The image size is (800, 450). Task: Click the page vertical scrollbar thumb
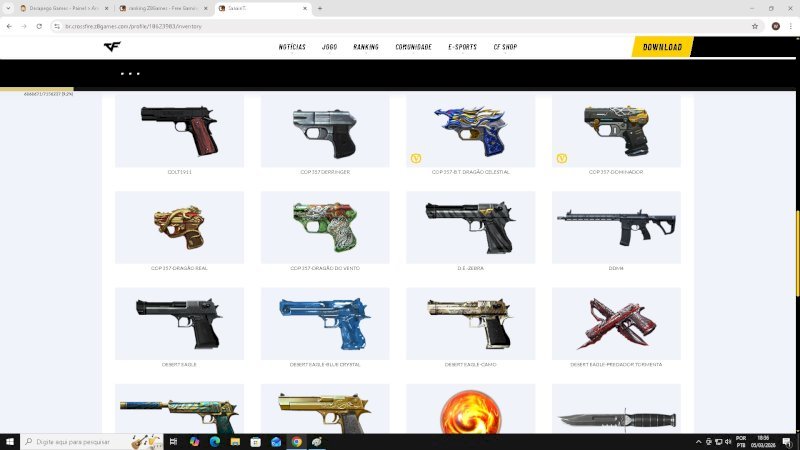pos(797,253)
